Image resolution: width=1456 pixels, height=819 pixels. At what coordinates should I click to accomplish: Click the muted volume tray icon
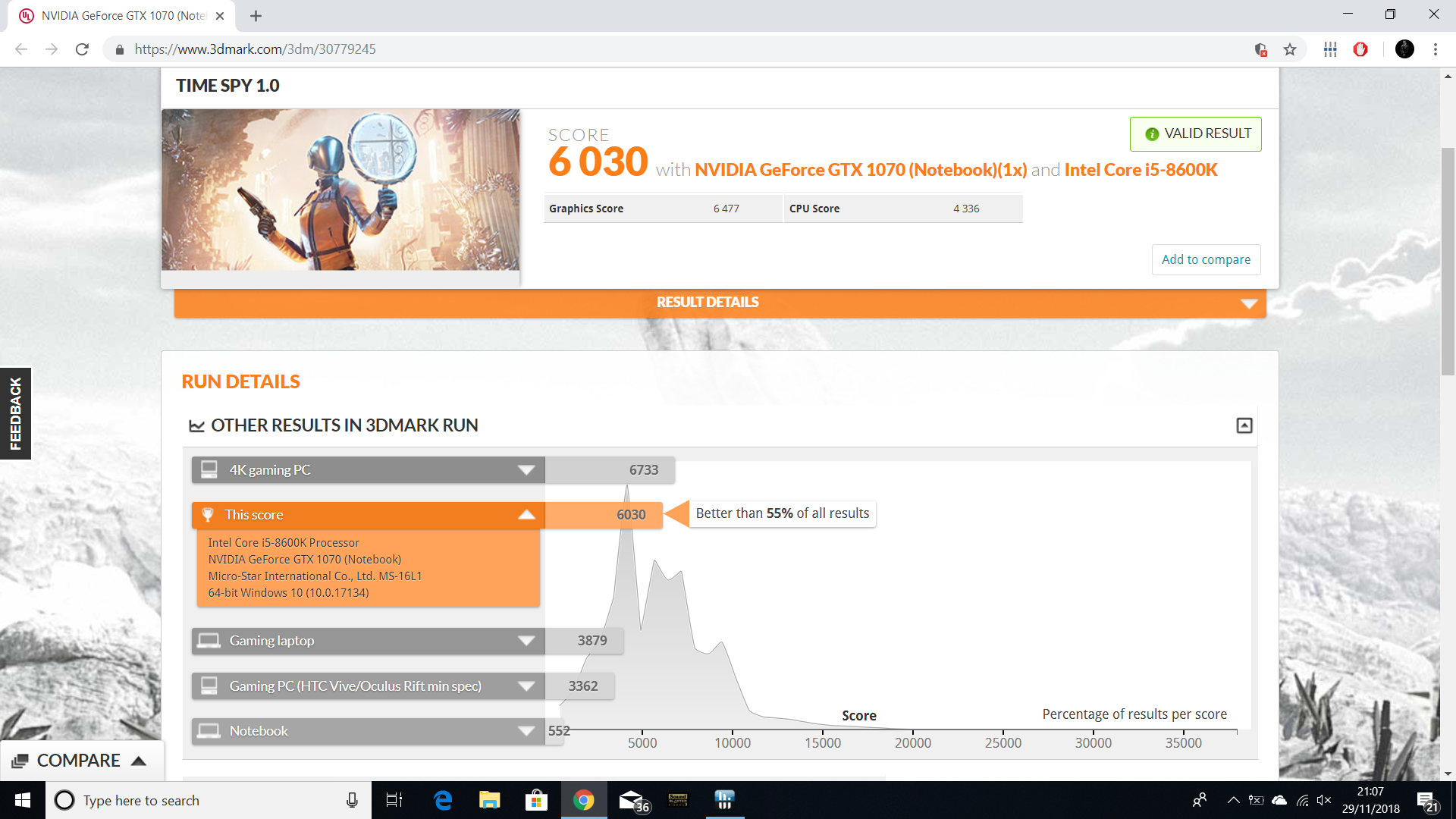click(x=1324, y=800)
